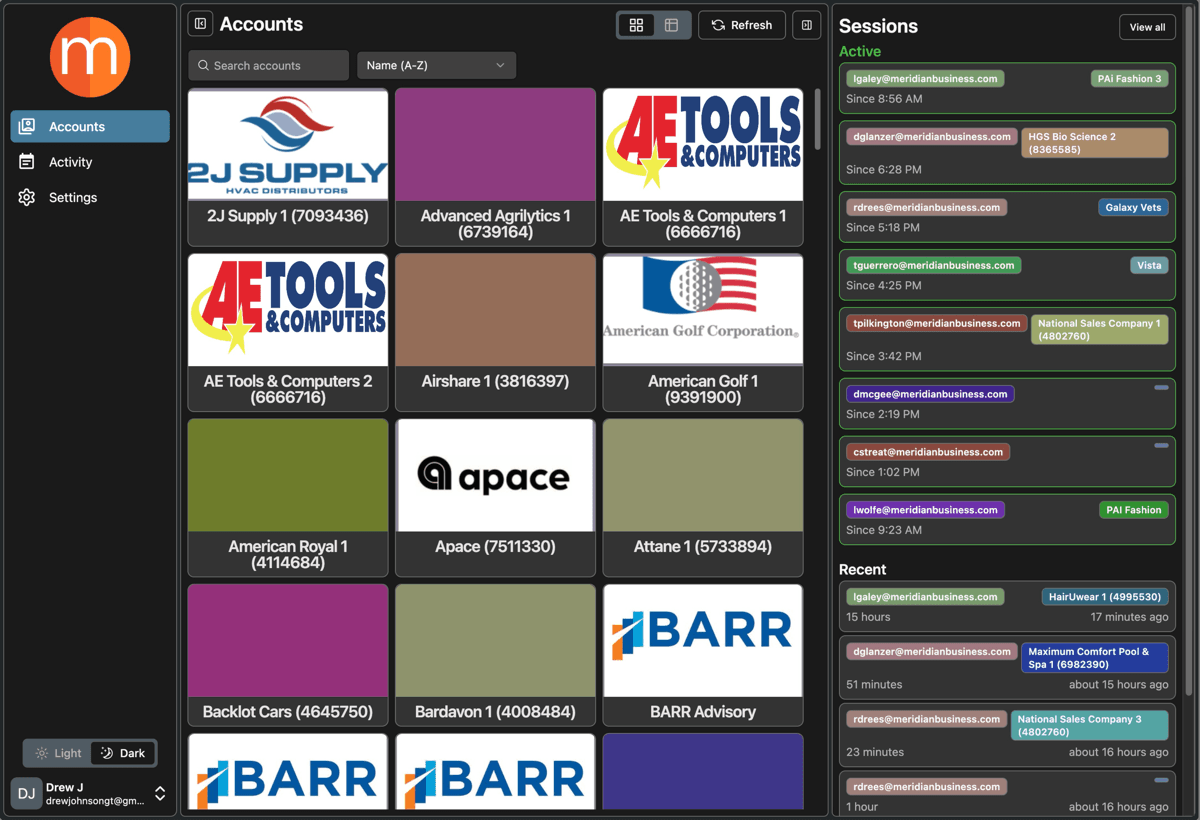
Task: Click the Vista account tag
Action: [x=1149, y=265]
